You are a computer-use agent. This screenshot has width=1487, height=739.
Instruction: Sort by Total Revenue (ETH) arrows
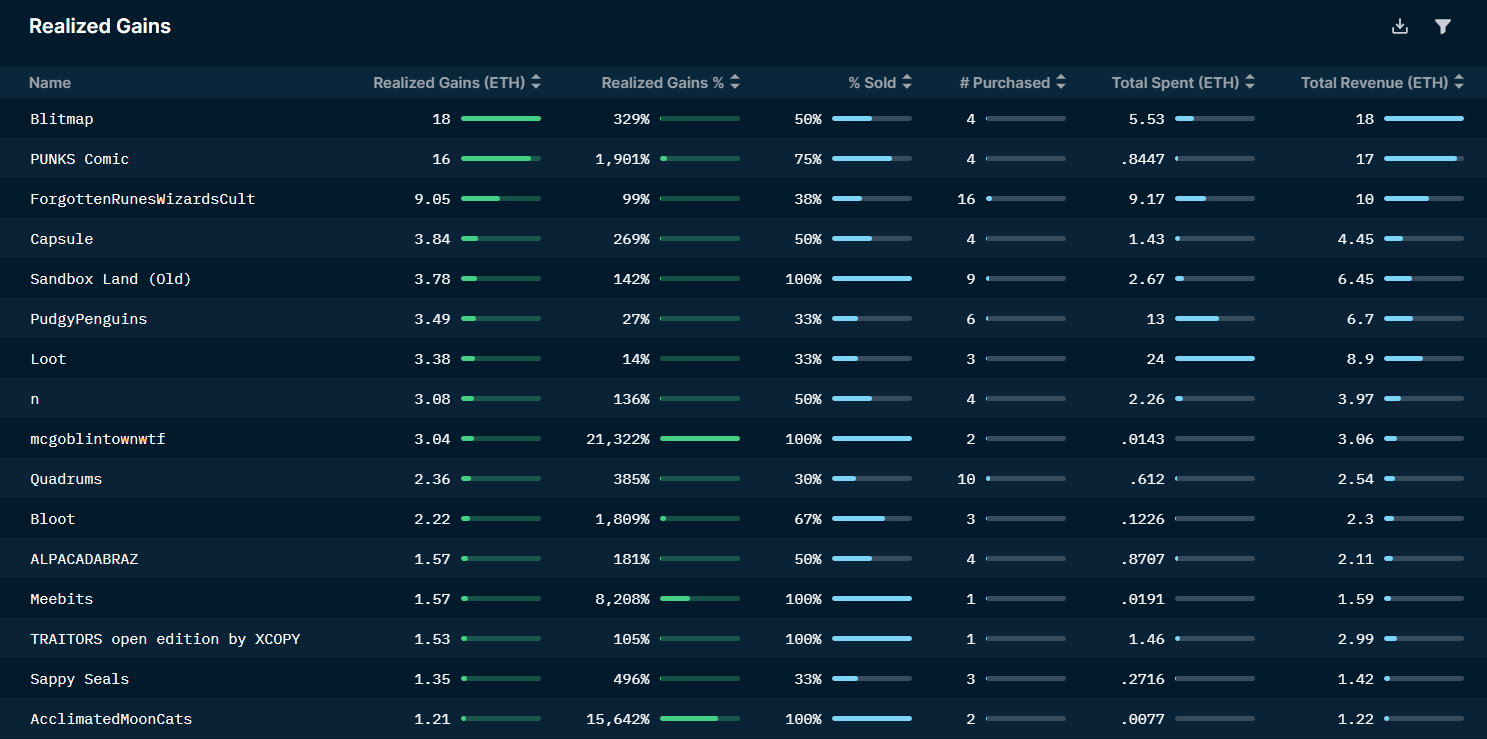tap(1459, 83)
